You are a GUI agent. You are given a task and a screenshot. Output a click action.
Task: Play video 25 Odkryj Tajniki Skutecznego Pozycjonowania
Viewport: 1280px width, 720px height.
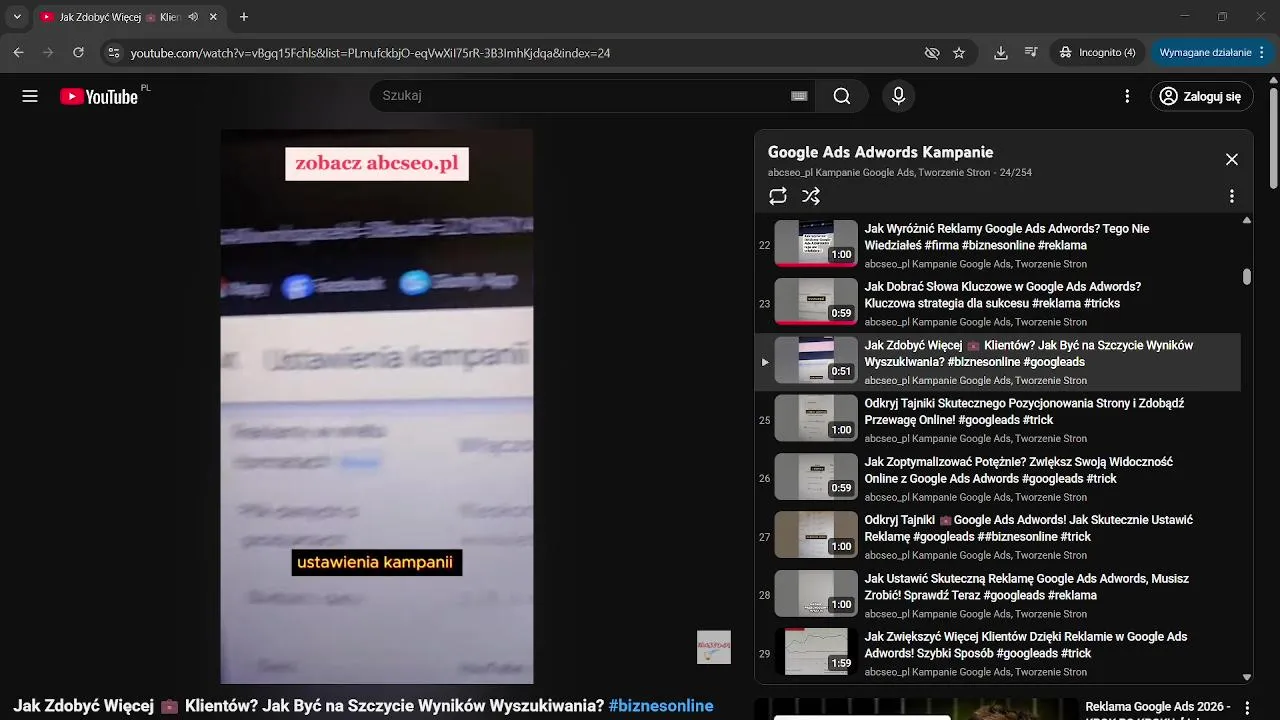coord(998,420)
